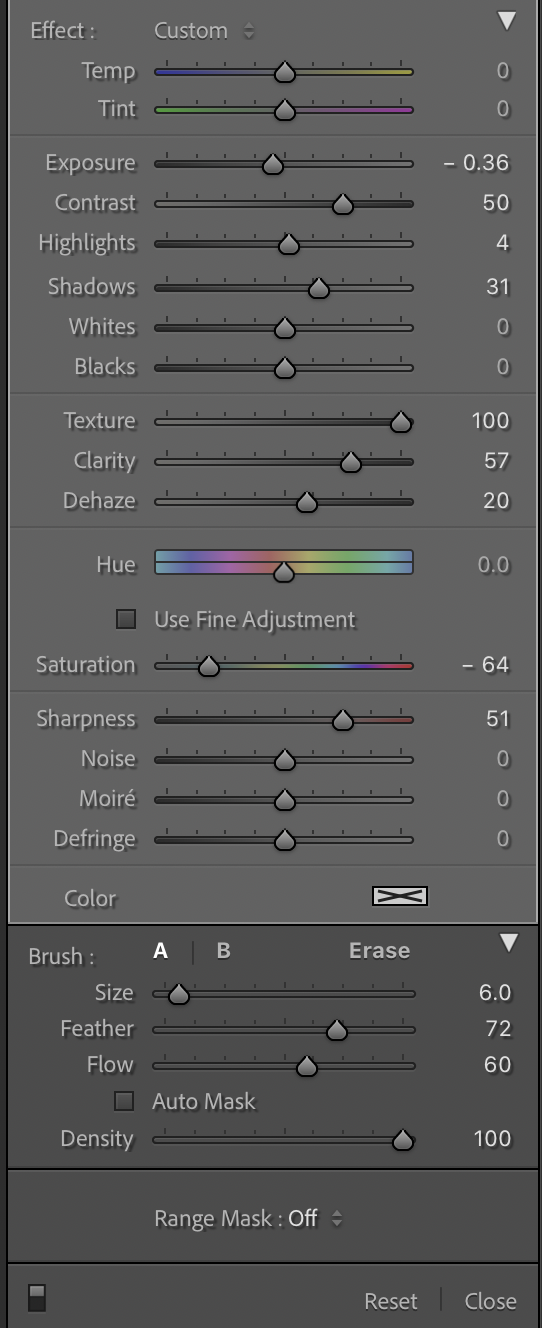Toggle the adjustment panel on/off switch
The image size is (542, 1328).
(x=37, y=1299)
